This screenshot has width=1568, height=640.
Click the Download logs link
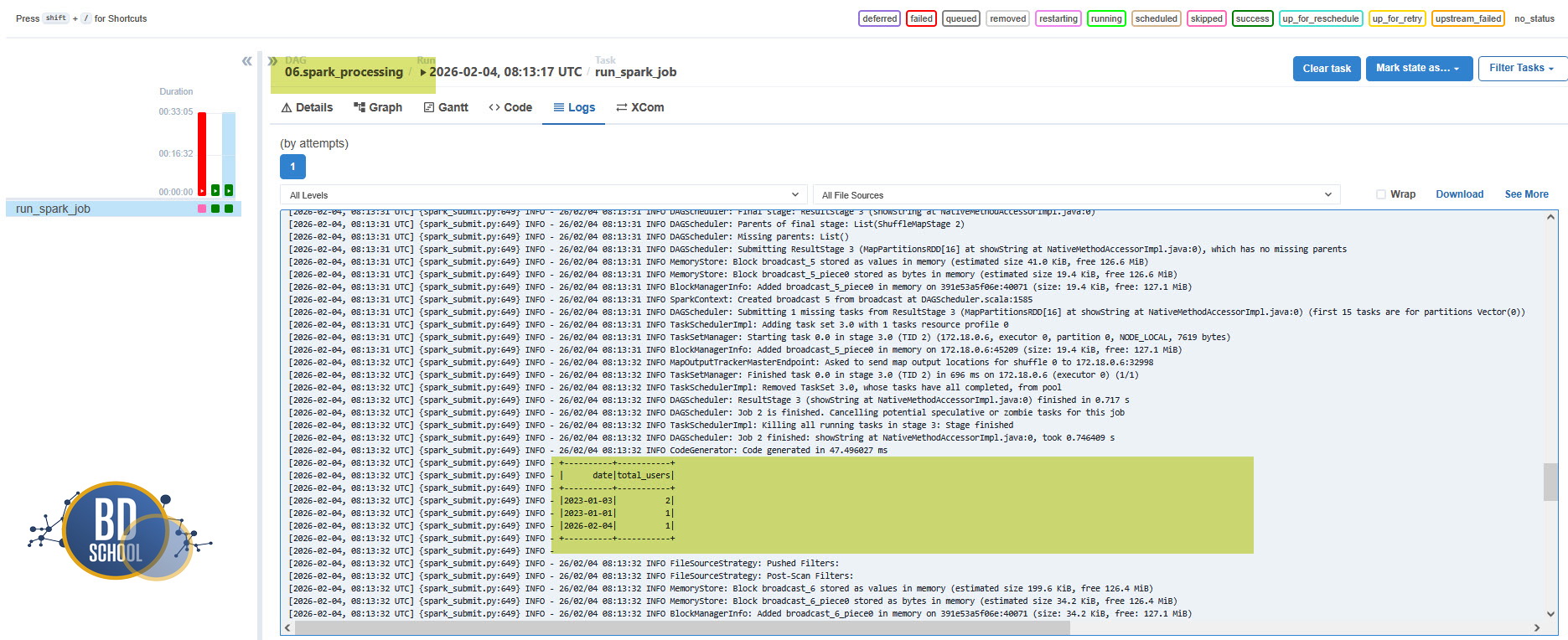(x=1459, y=194)
